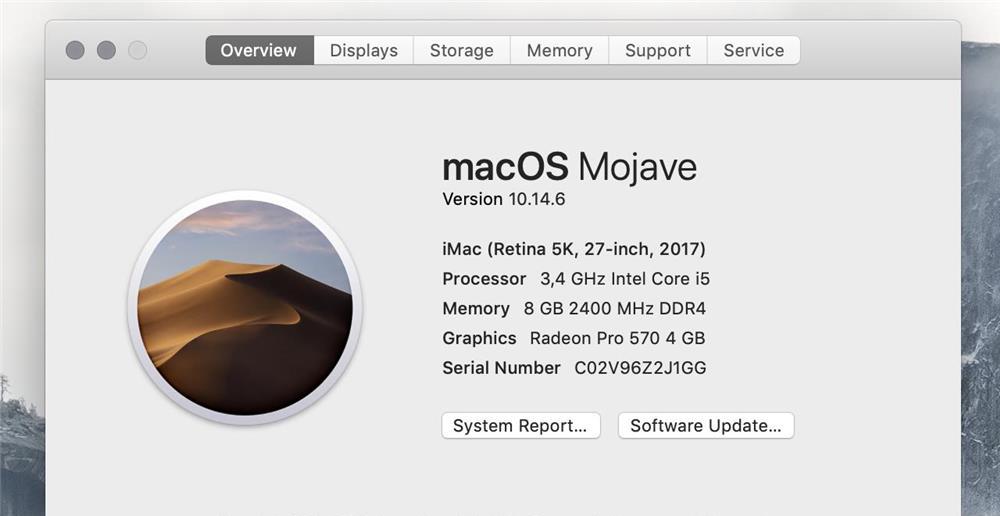Click the Serial Number value
This screenshot has height=516, width=1000.
coord(640,368)
